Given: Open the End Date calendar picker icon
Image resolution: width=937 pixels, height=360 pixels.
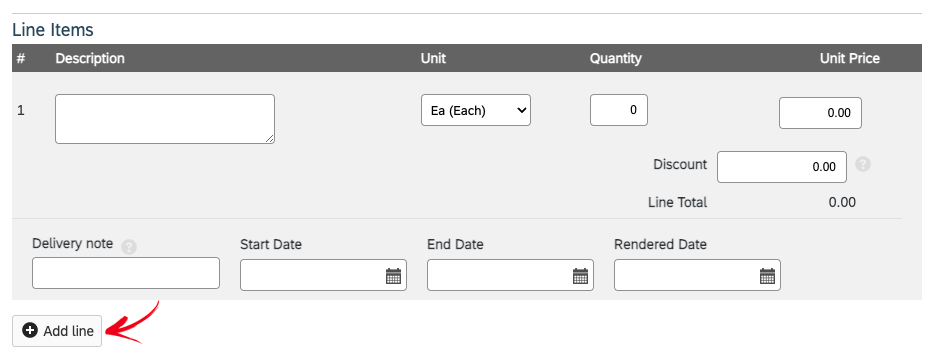Looking at the screenshot, I should [x=580, y=276].
